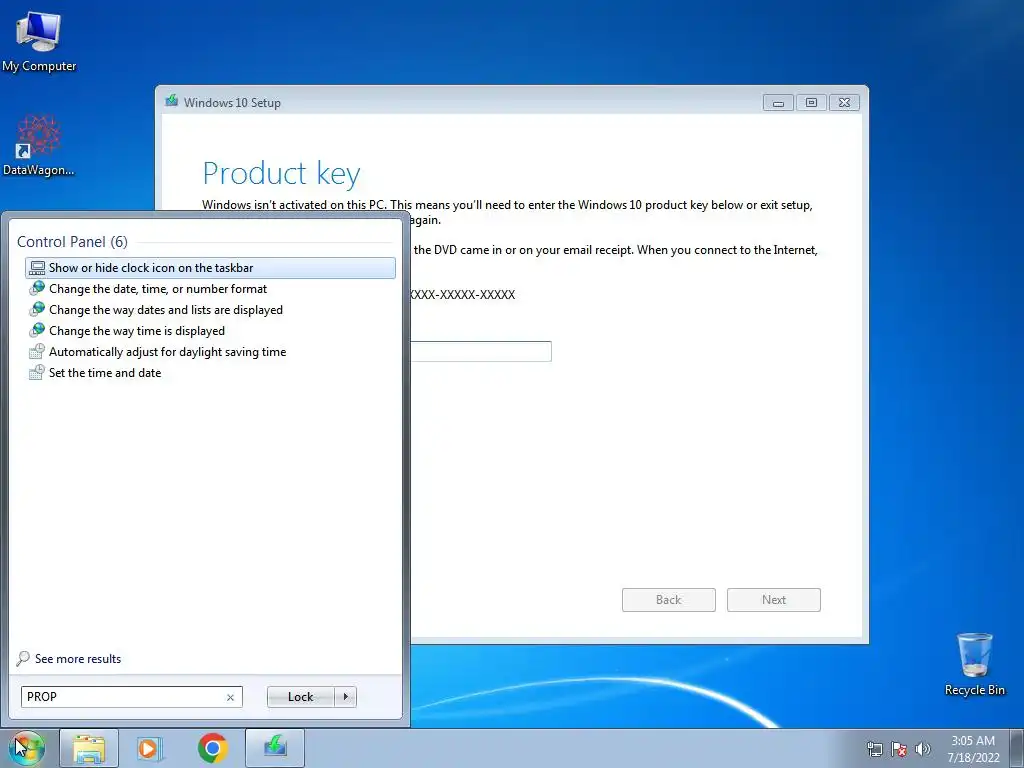Screen dimensions: 1024x768
Task: Open Windows Media Player taskbar icon
Action: coord(149,748)
